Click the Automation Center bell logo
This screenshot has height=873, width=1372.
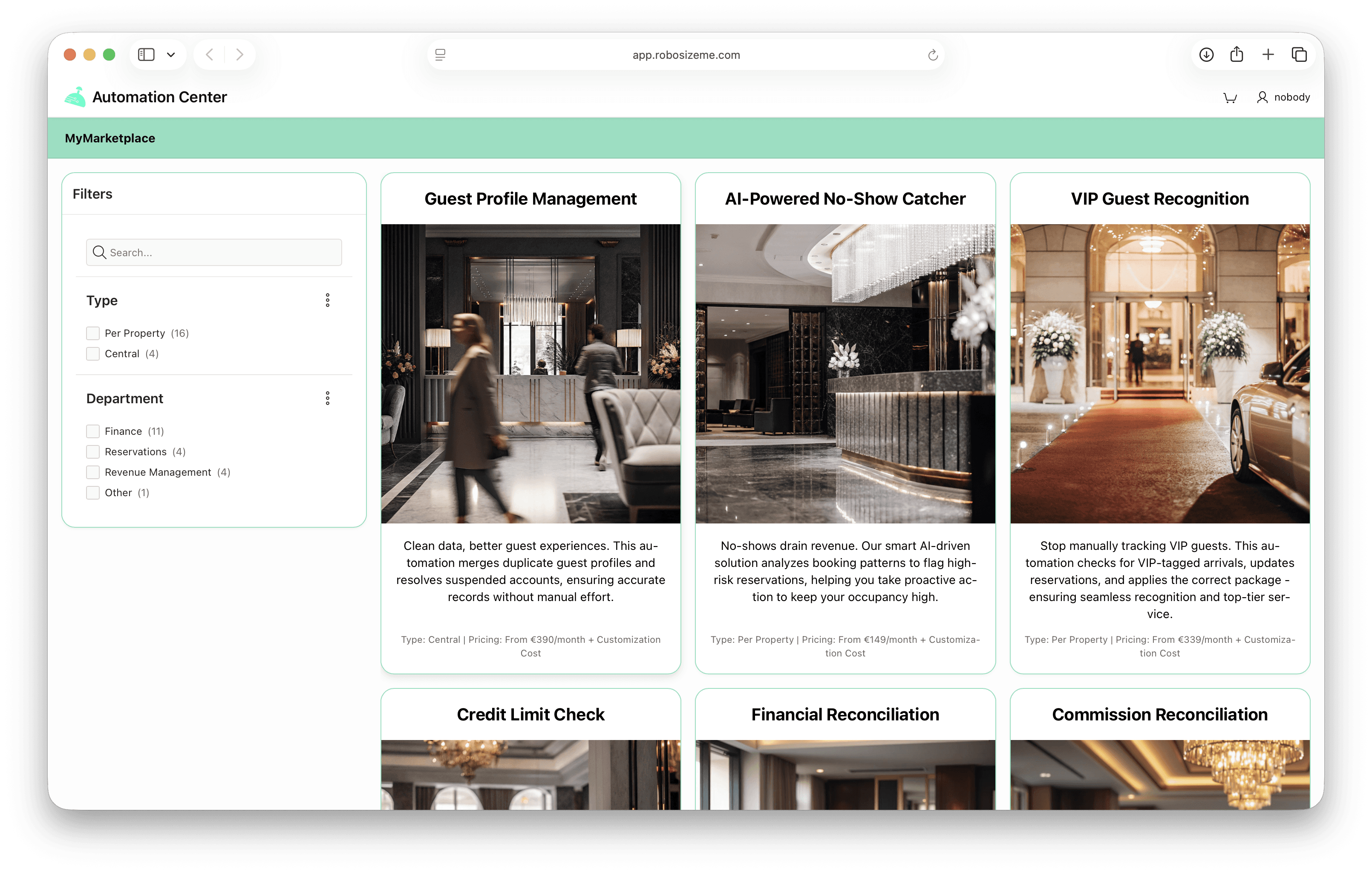[75, 97]
